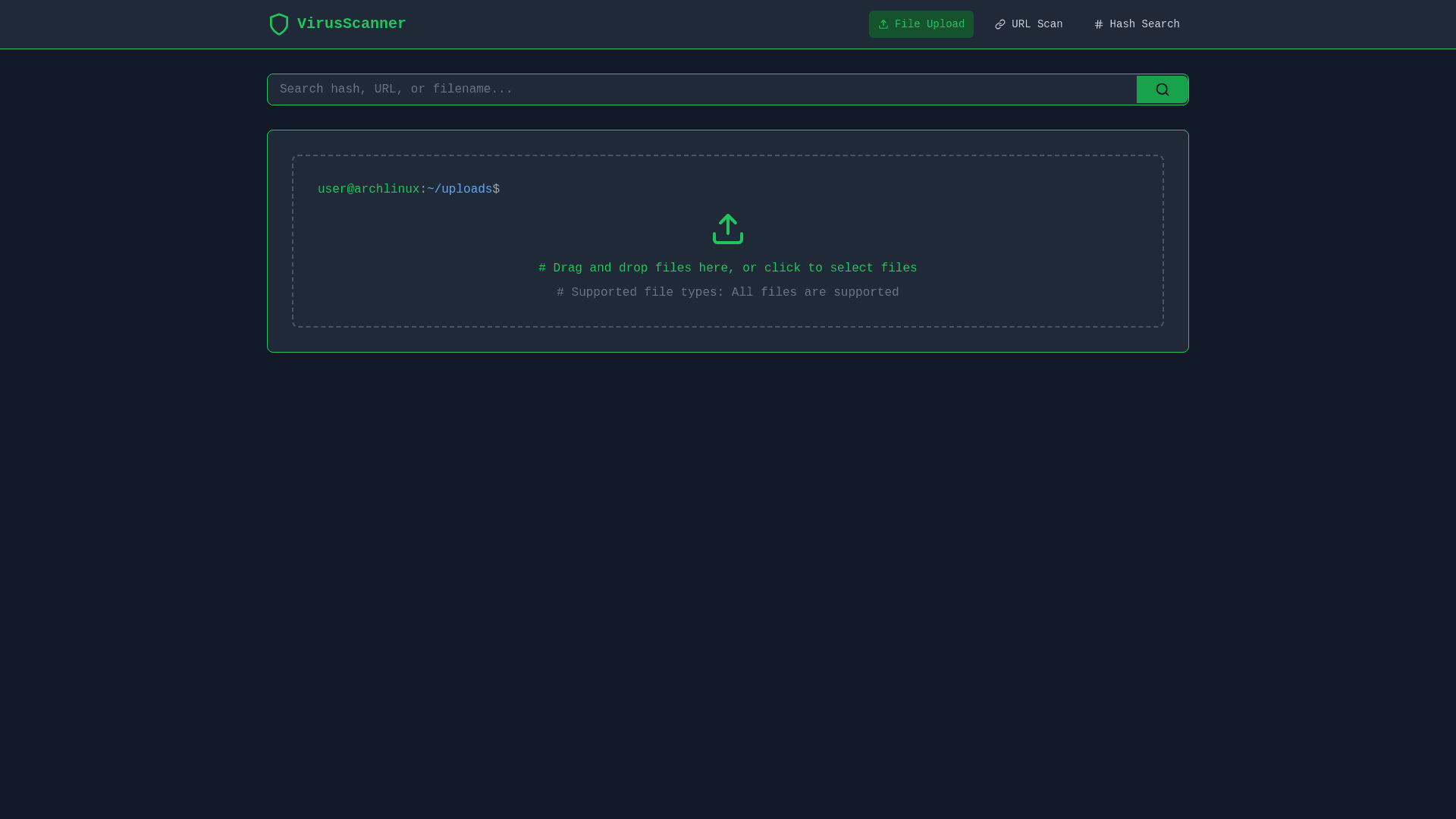The image size is (1456, 819).
Task: Focus the hash, URL, or filename search field
Action: [x=701, y=89]
